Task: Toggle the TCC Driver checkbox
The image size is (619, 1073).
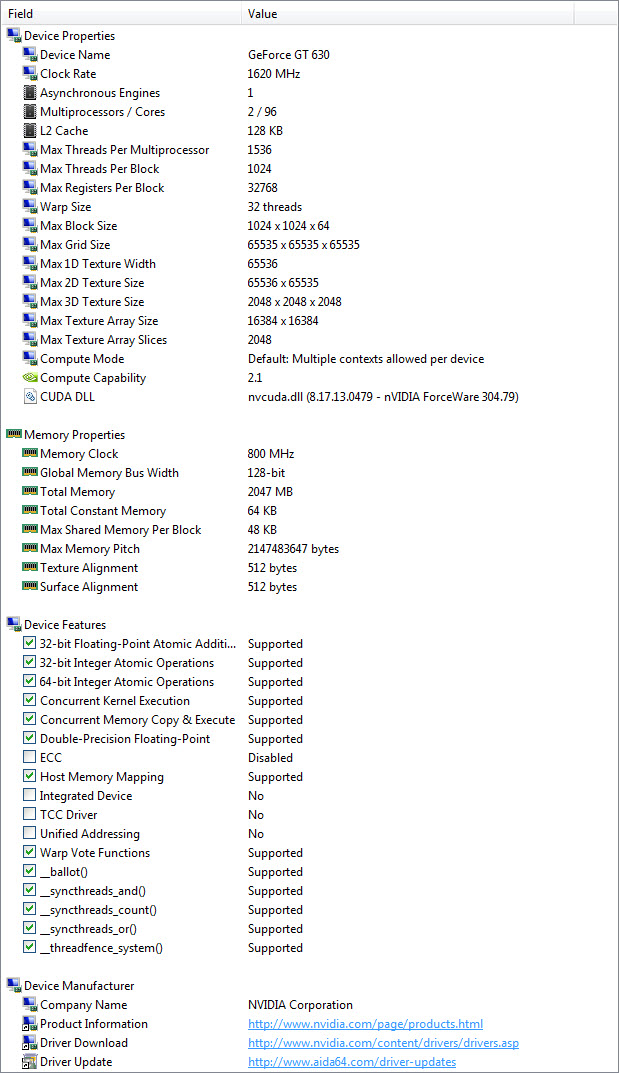Action: pyautogui.click(x=29, y=814)
